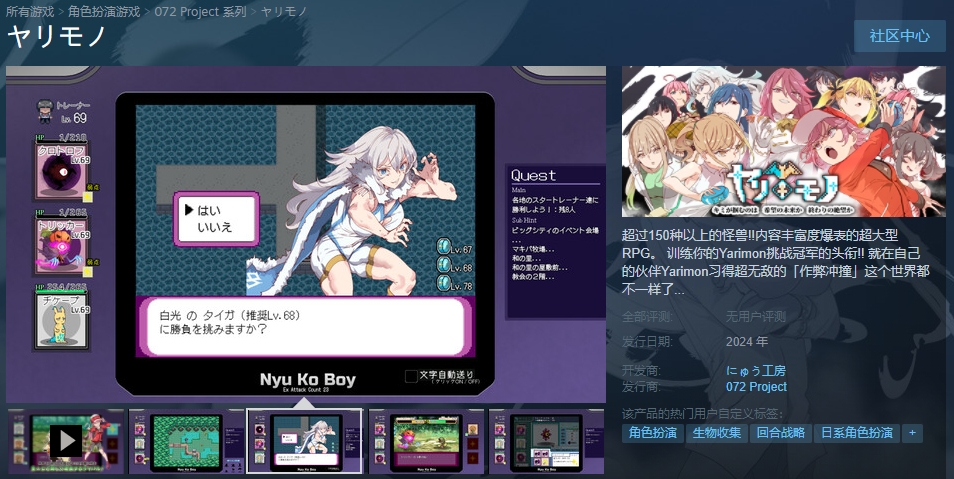The width and height of the screenshot is (954, 479).
Task: Play the trailer video thumbnail
Action: [x=66, y=441]
